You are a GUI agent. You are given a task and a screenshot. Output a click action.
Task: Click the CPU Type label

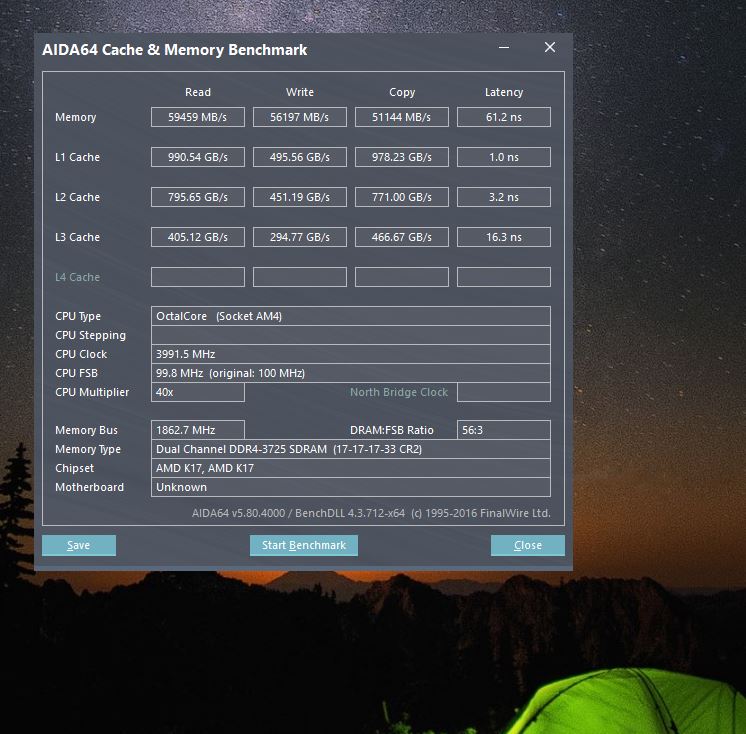point(78,316)
